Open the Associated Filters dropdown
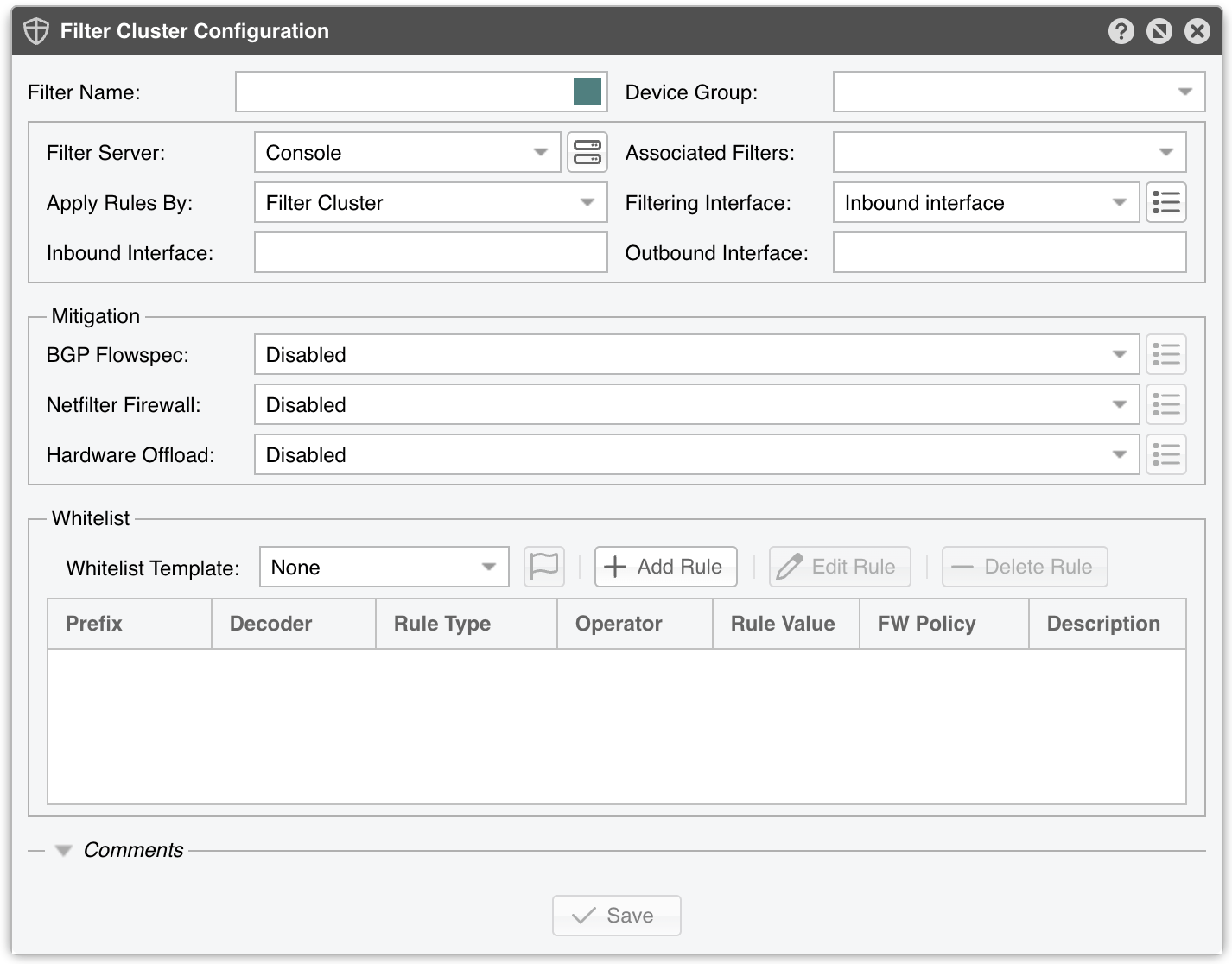Screen dimensions: 1232x964 click(1009, 152)
